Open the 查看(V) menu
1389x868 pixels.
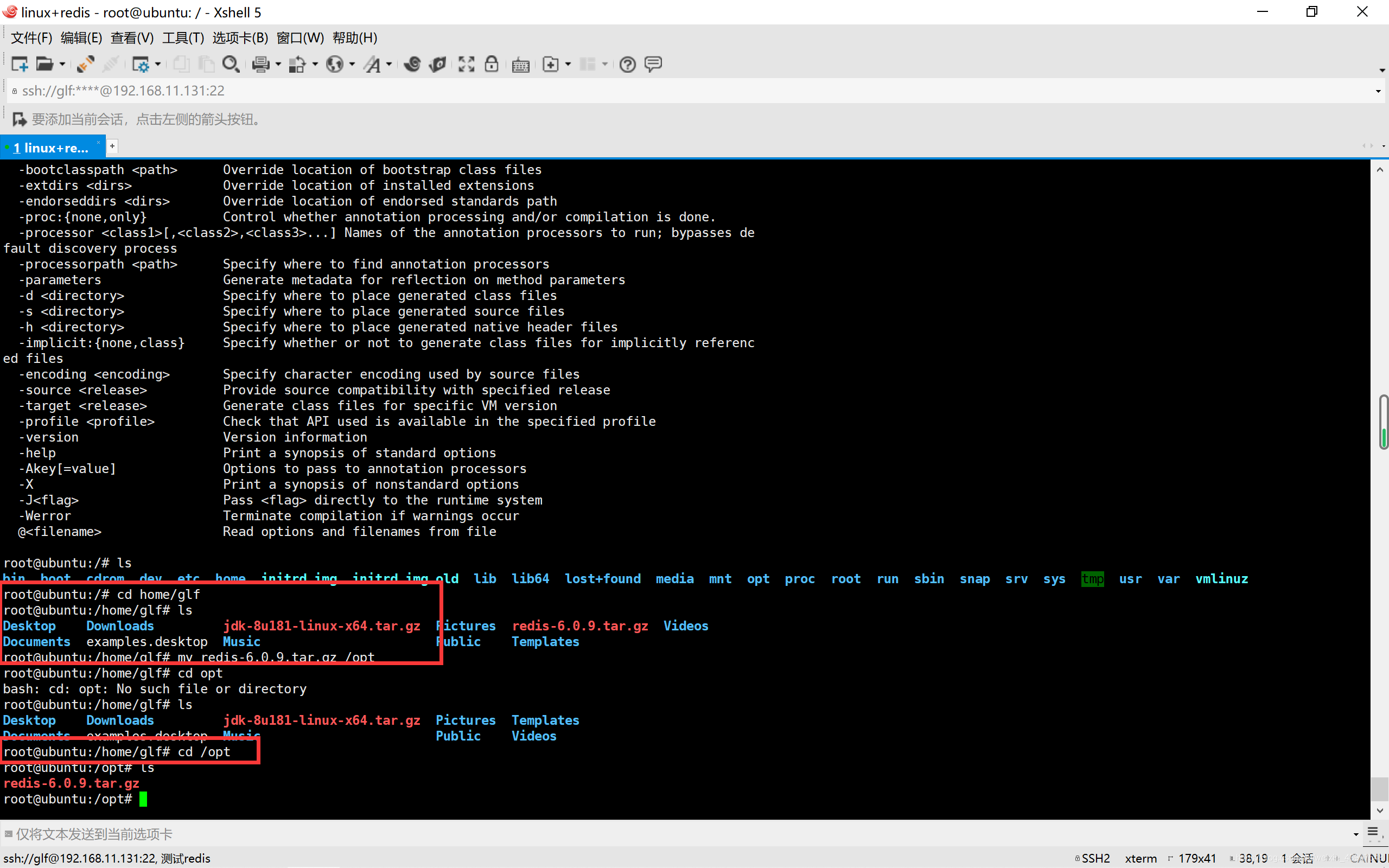click(x=132, y=38)
